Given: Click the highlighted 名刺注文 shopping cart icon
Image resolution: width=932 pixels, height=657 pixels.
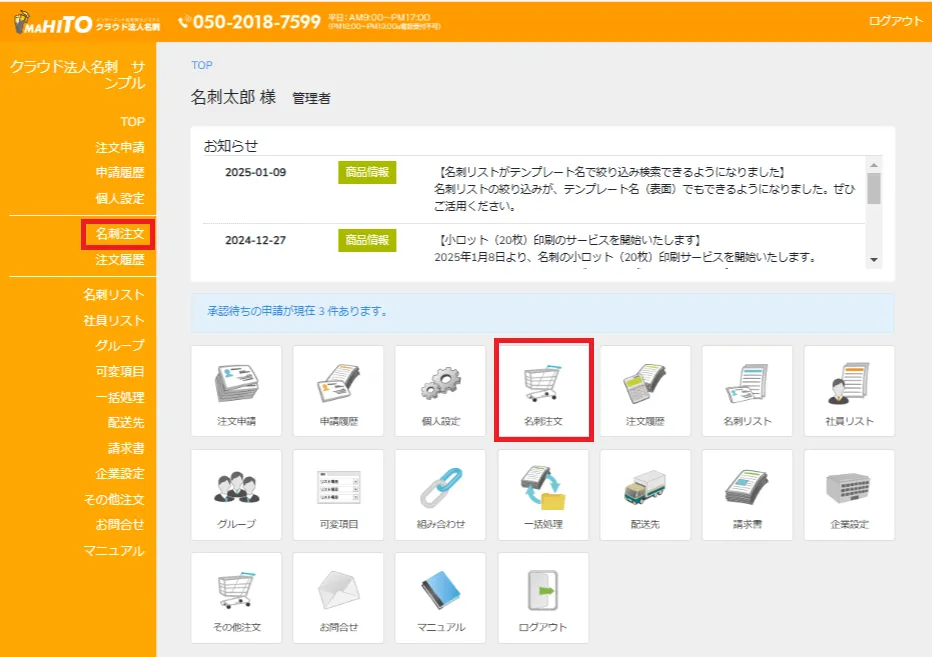Looking at the screenshot, I should 542,390.
